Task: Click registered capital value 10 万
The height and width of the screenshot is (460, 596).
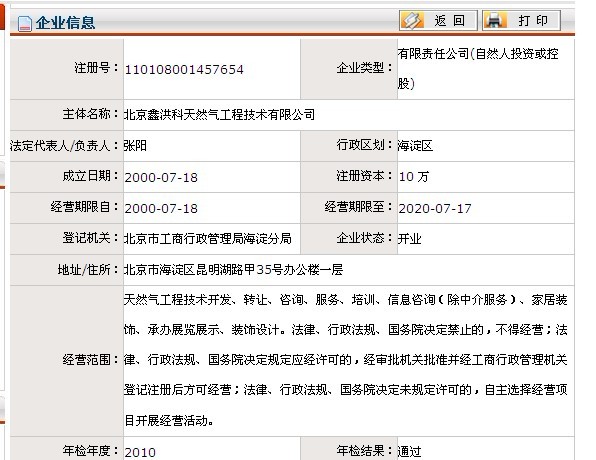Action: coord(414,176)
